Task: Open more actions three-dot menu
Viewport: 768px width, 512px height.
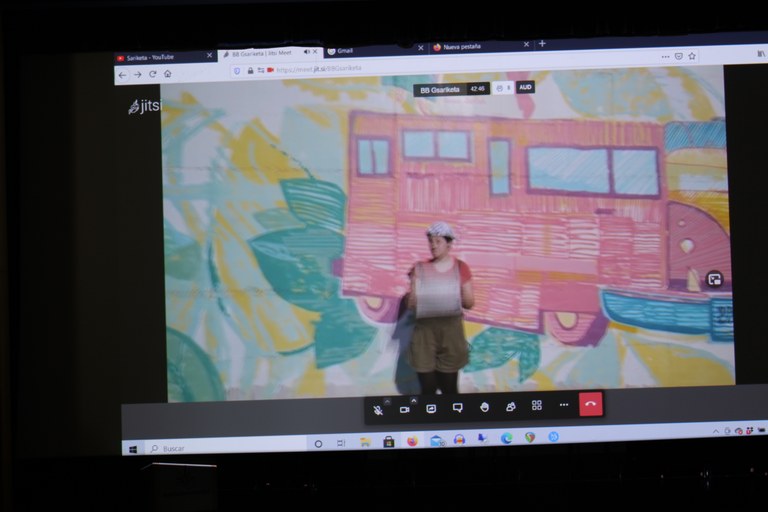Action: click(564, 405)
